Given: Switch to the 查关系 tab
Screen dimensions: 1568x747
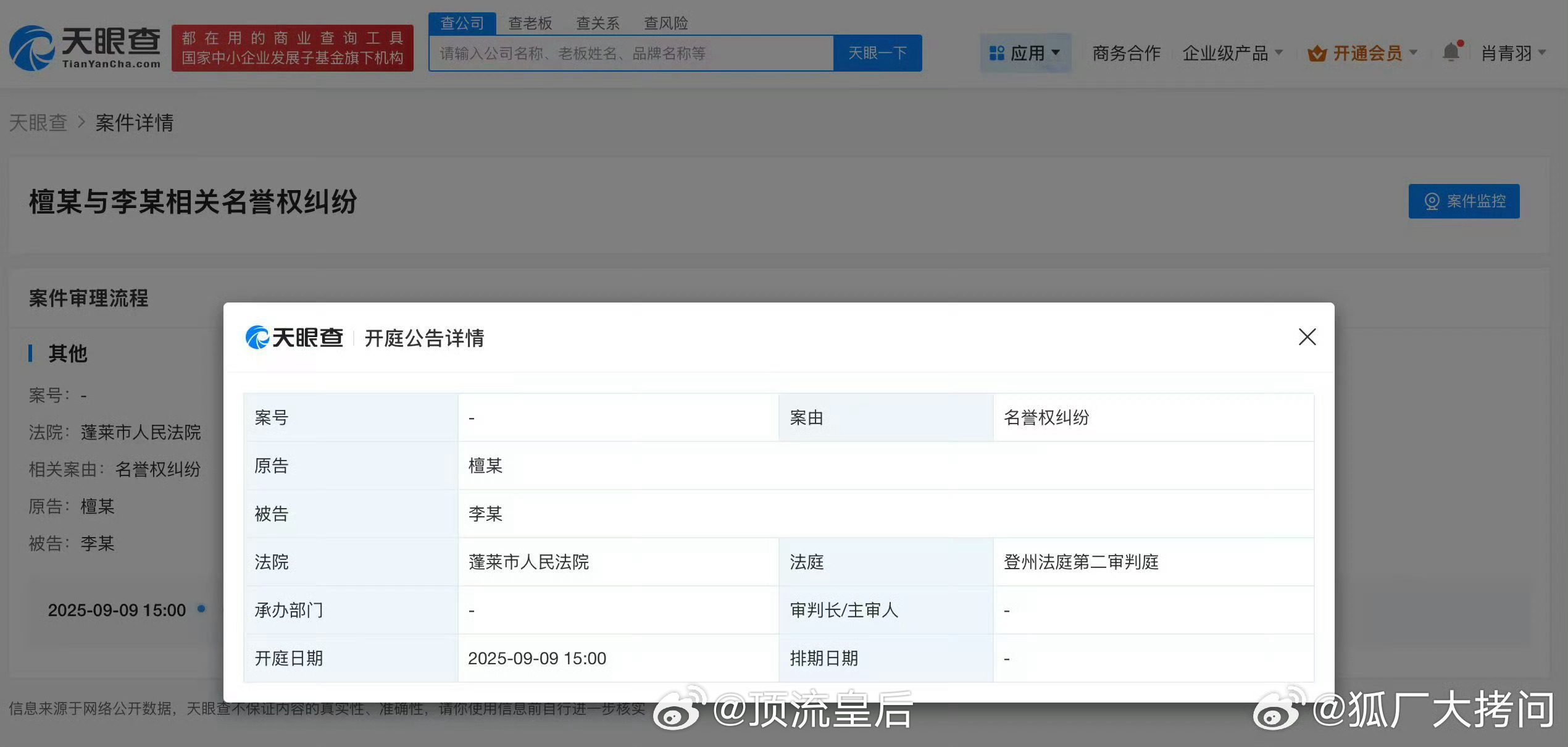Looking at the screenshot, I should pos(598,23).
